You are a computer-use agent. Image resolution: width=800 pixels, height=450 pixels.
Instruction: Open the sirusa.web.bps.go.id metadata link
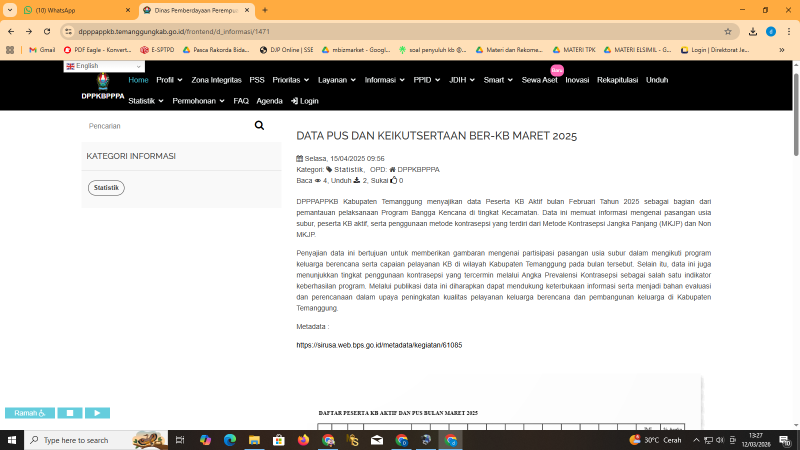click(x=379, y=345)
